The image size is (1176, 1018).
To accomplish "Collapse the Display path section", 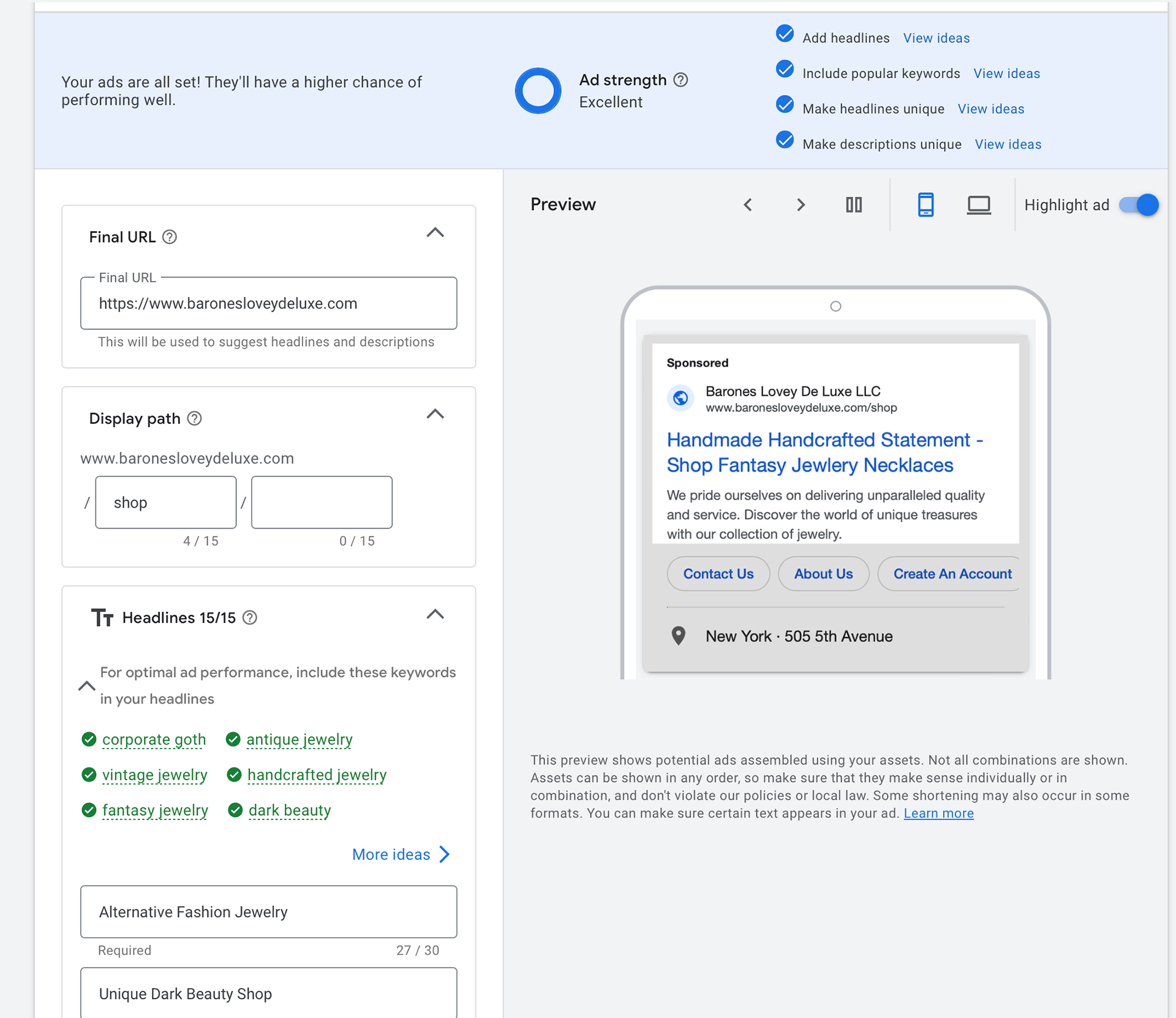I will coord(435,414).
